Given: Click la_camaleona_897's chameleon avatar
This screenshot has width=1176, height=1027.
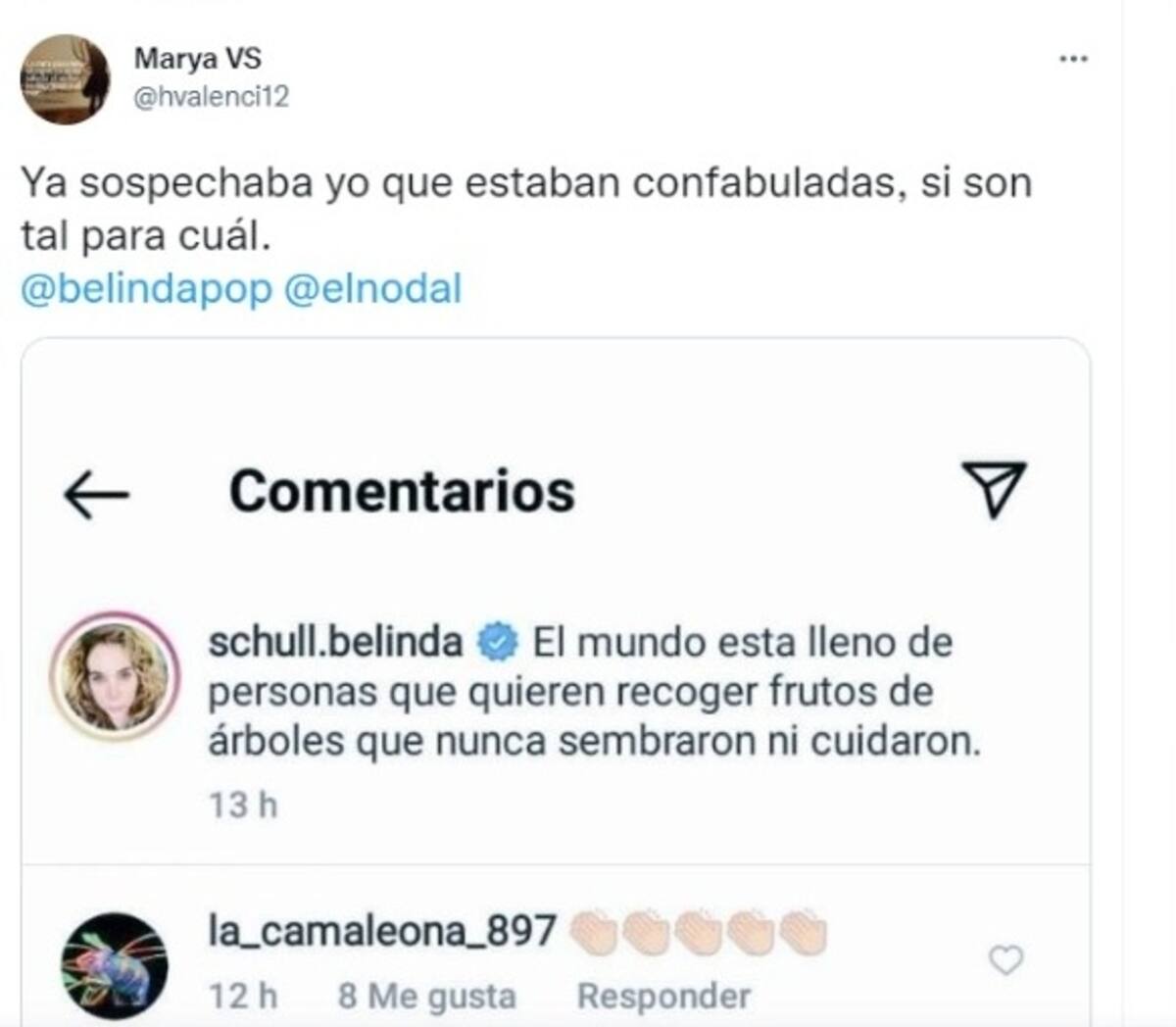Looking at the screenshot, I should (115, 965).
